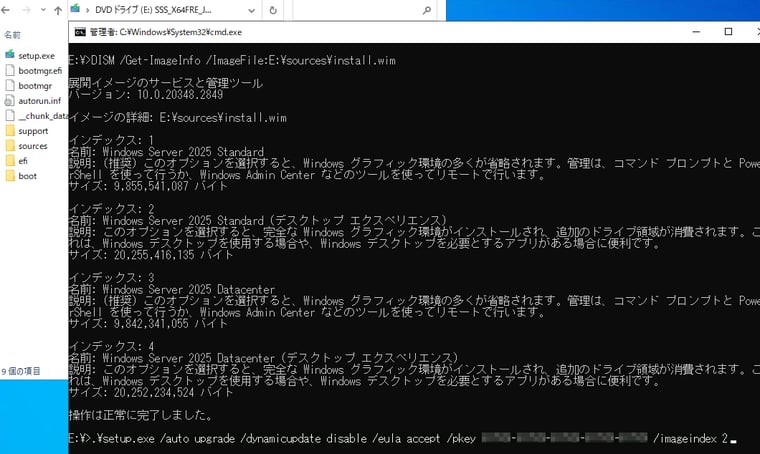Select the autorun.inf file
Screen dimensions: 760x454
pos(40,101)
